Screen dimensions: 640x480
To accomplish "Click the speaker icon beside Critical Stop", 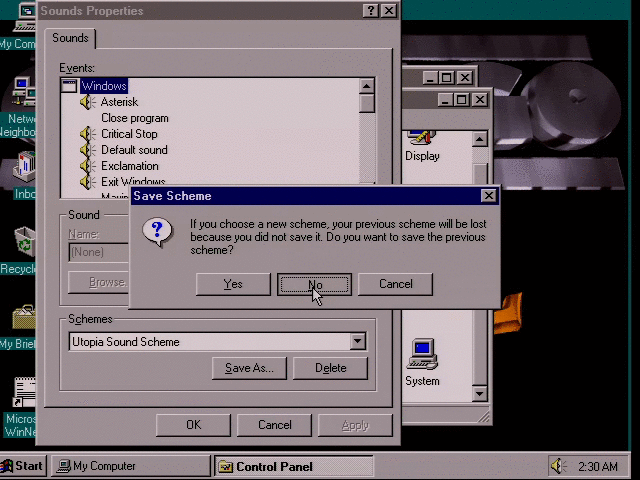I will [x=87, y=134].
